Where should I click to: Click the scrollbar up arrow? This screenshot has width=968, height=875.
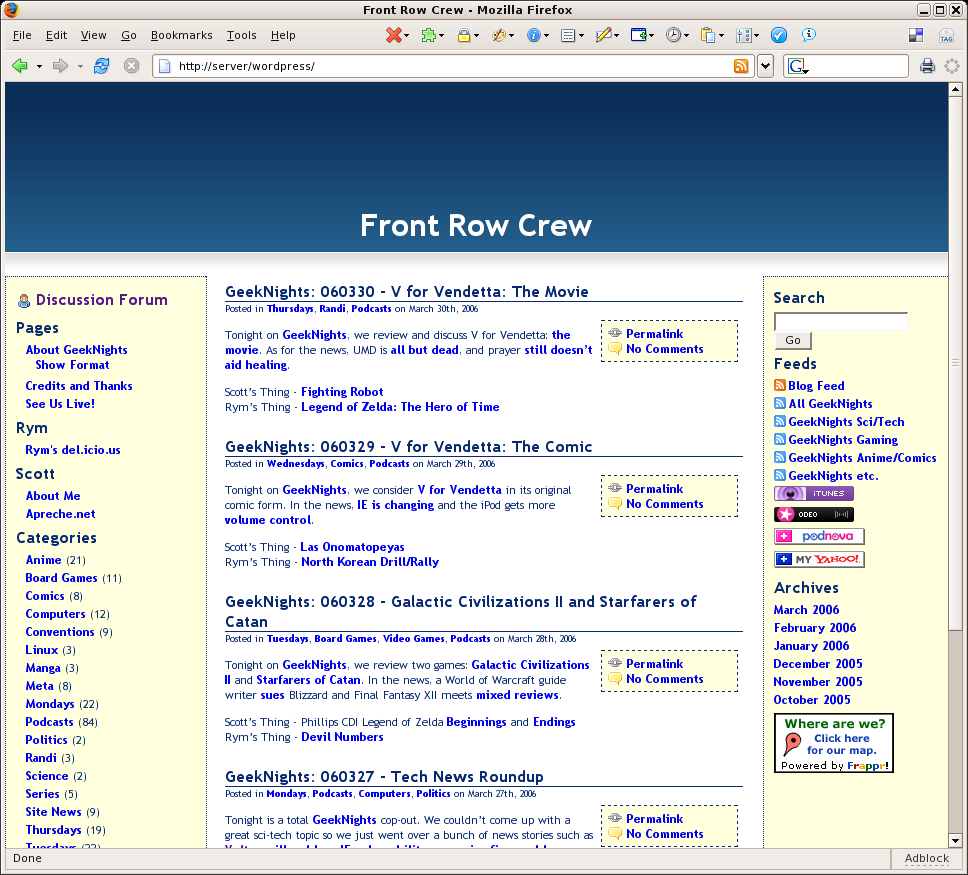(955, 90)
